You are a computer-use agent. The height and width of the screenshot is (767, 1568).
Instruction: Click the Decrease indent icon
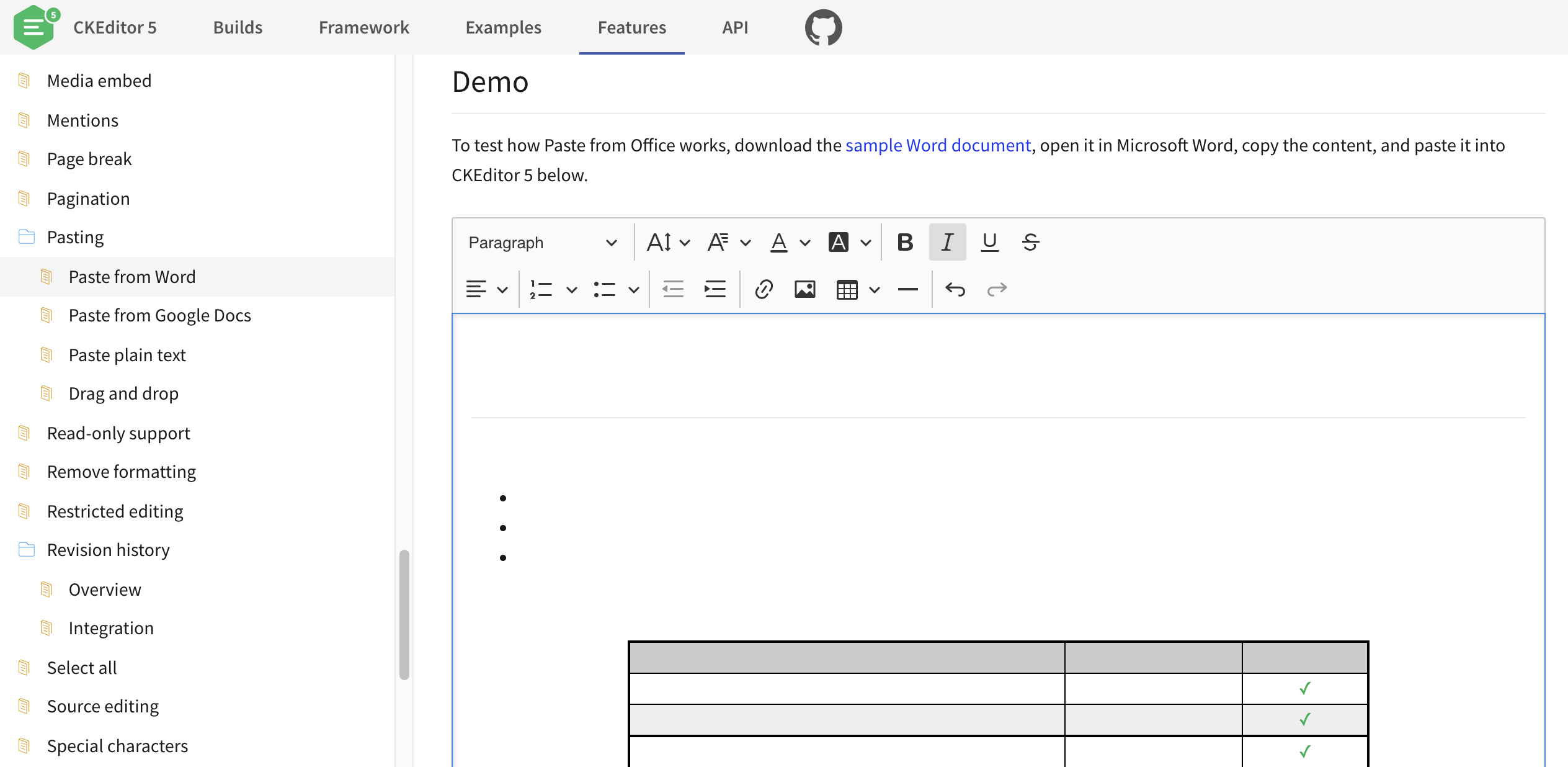pos(673,289)
